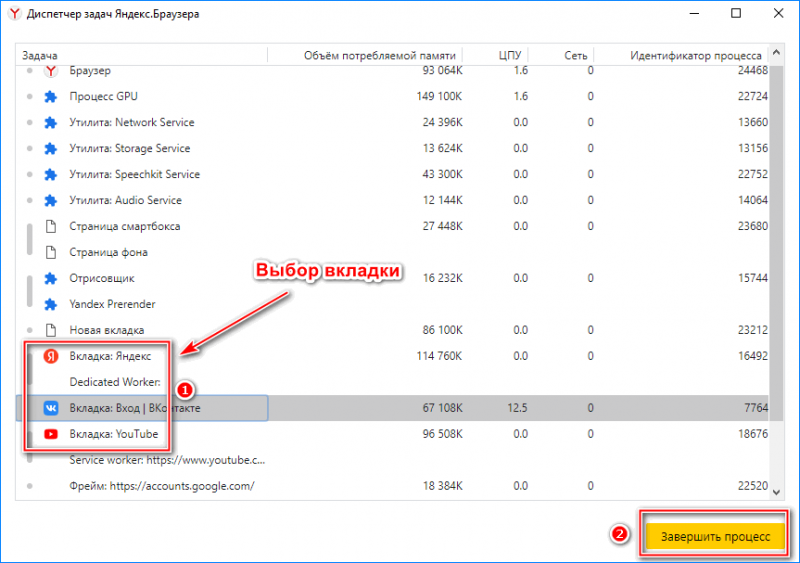Select the Отрисовщик row
Viewport: 800px width, 563px height.
pos(392,278)
